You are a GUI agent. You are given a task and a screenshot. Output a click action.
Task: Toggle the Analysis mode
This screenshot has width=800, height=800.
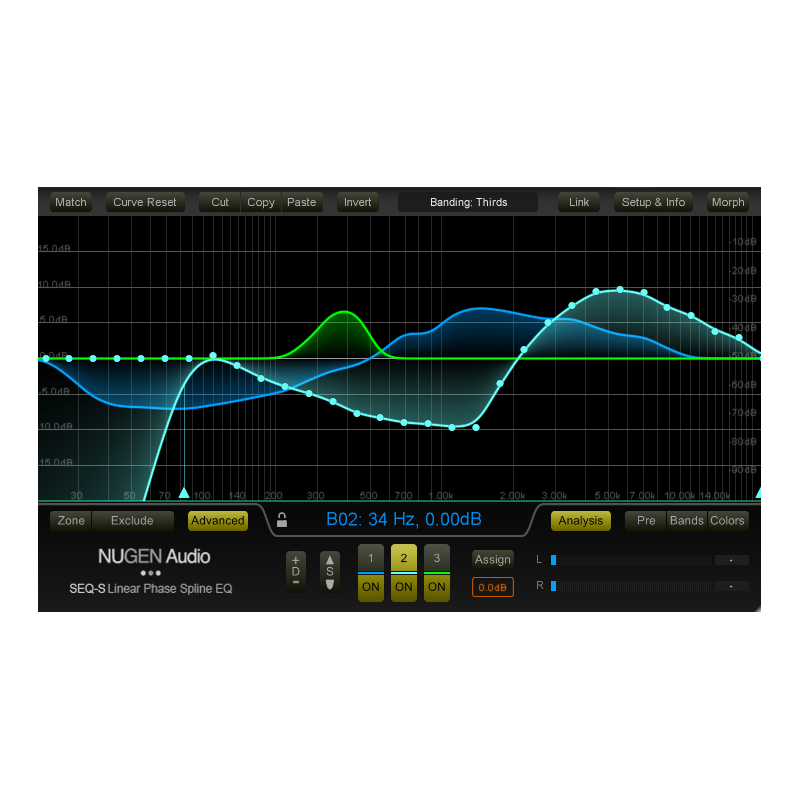[x=580, y=520]
